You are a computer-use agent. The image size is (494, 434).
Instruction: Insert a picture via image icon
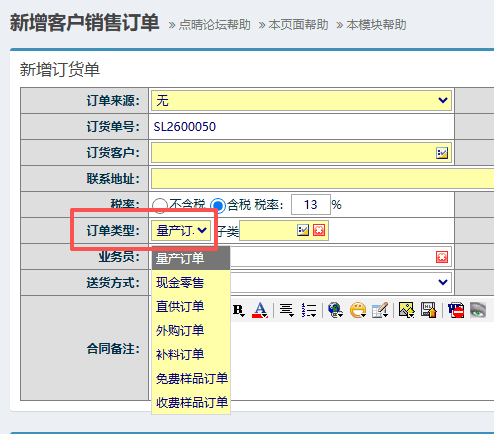(406, 310)
